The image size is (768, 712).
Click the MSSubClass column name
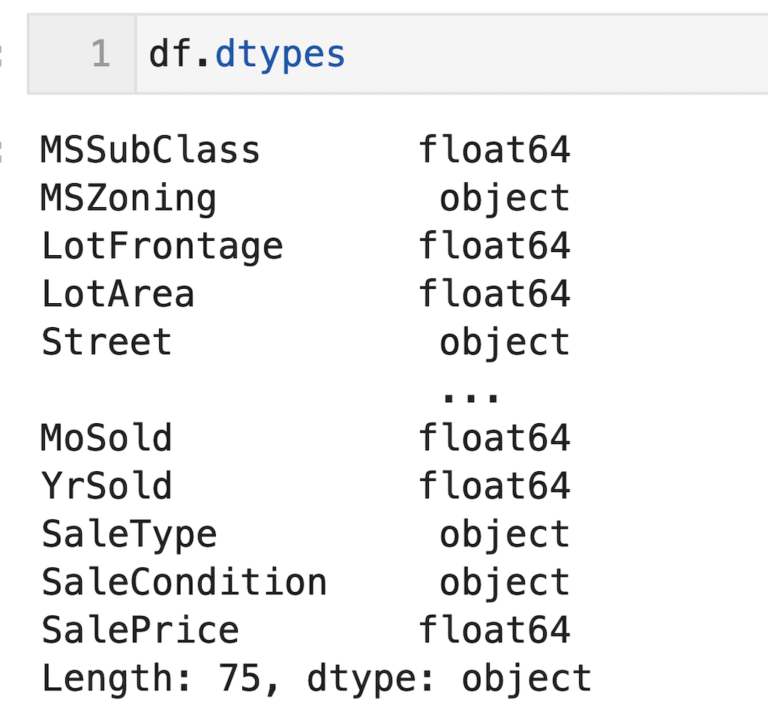click(150, 150)
